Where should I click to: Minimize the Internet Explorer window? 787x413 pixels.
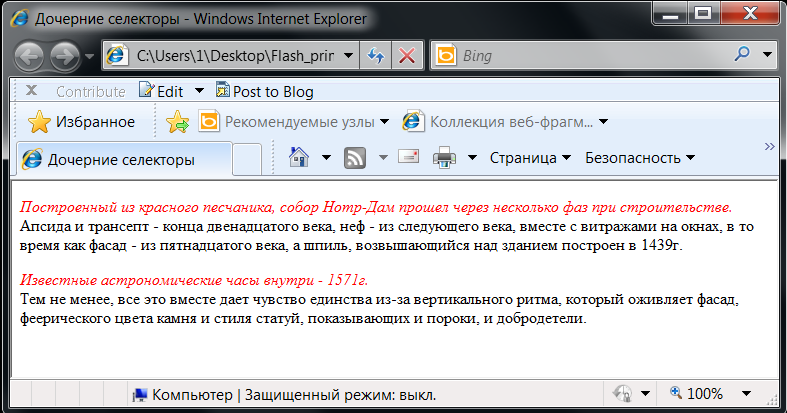point(670,14)
